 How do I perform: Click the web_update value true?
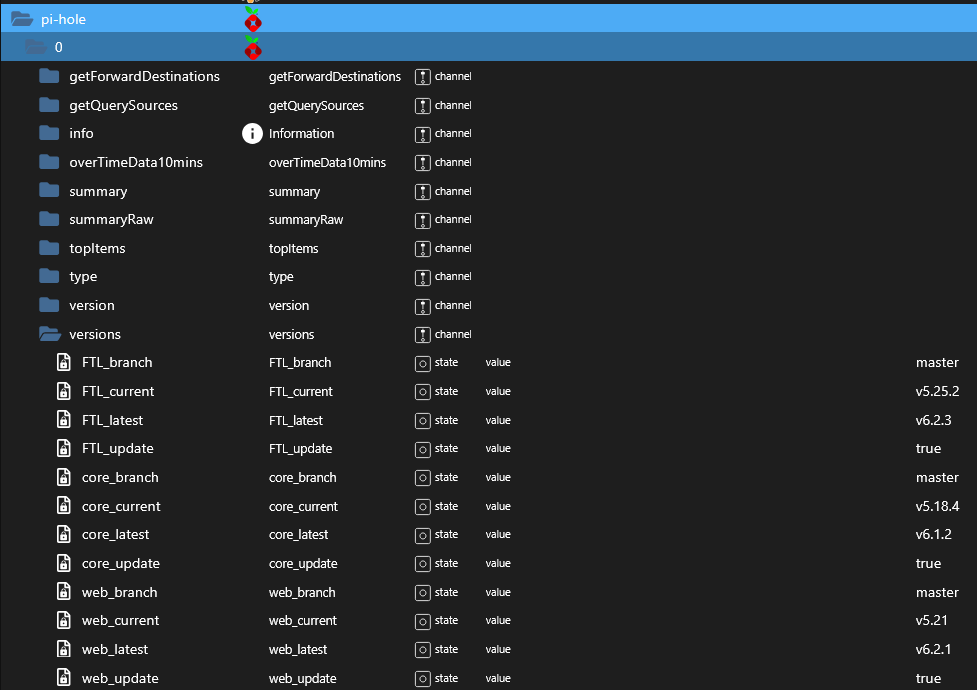click(928, 678)
